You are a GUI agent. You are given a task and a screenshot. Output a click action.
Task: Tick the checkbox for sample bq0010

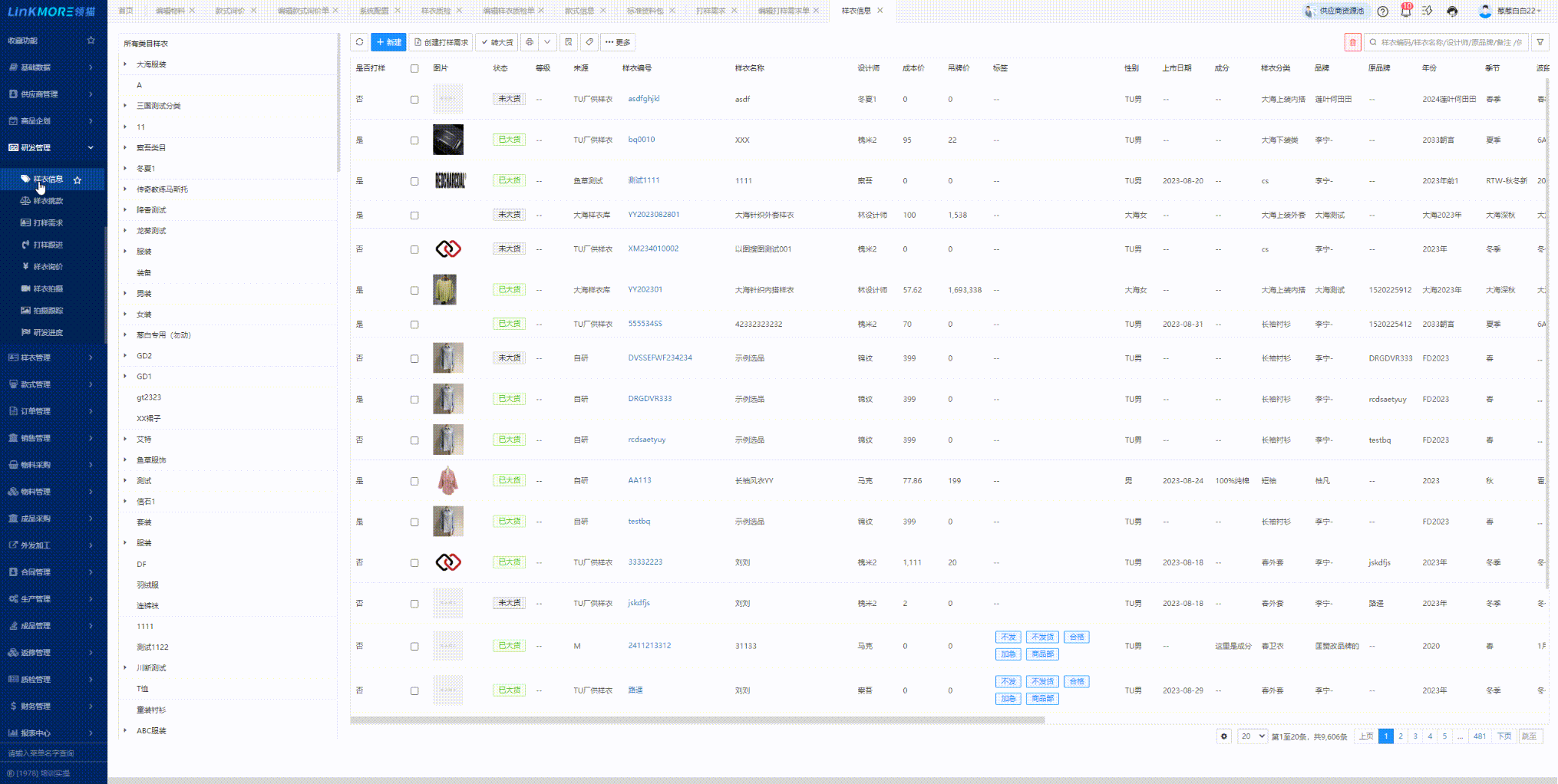click(x=414, y=140)
